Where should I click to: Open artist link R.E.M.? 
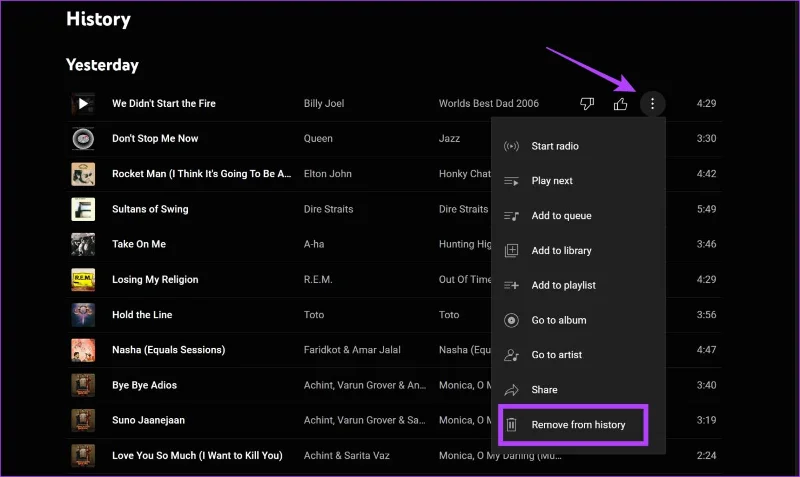[318, 280]
